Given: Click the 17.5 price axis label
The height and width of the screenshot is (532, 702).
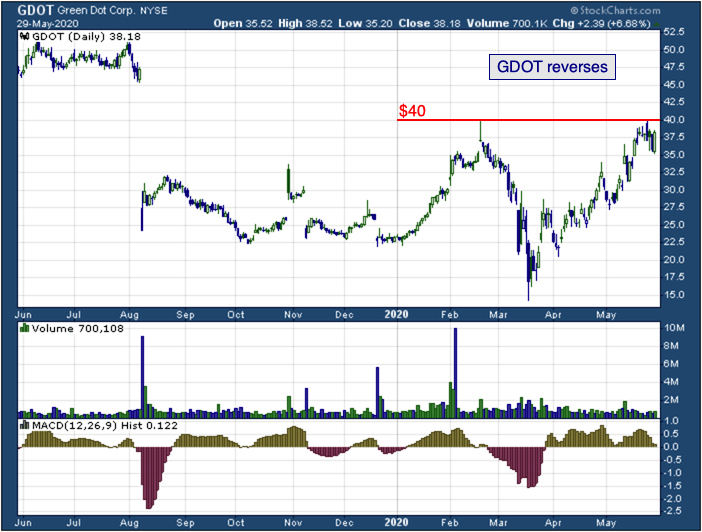Looking at the screenshot, I should click(674, 277).
